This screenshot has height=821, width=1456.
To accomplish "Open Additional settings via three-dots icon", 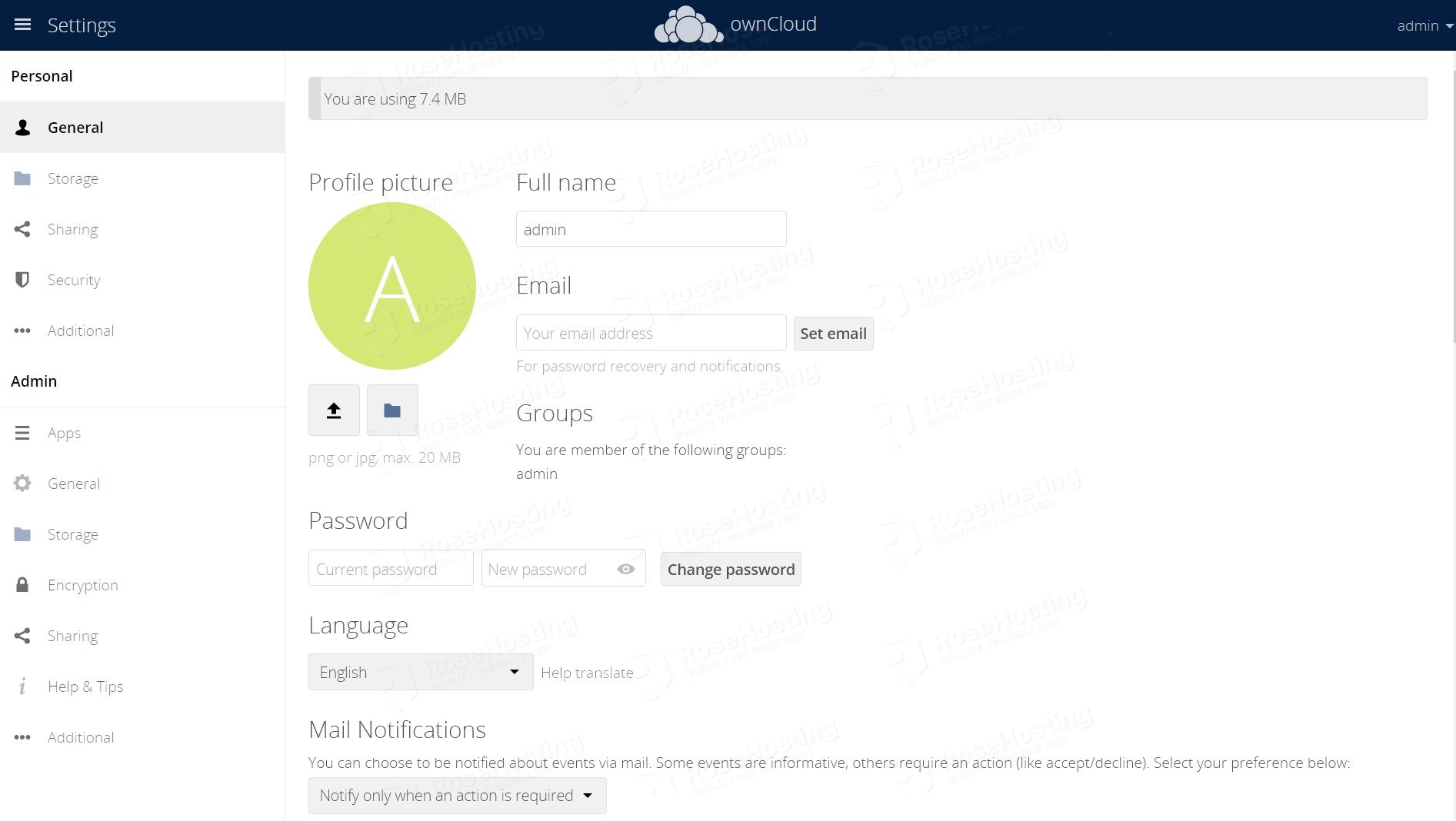I will (22, 331).
